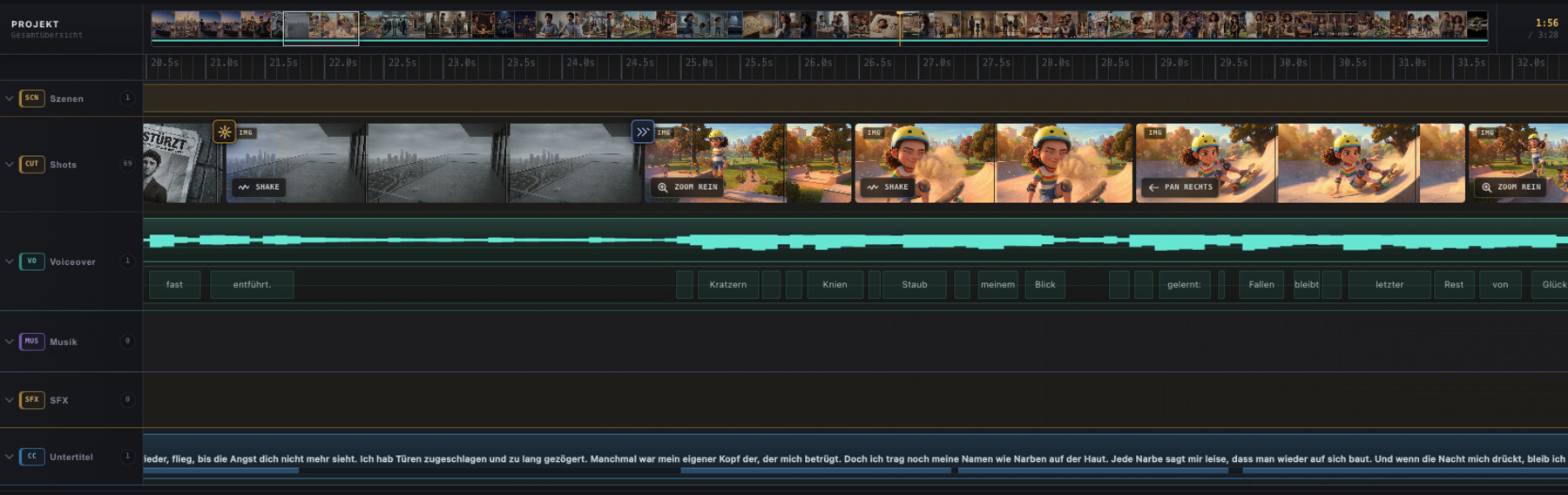
Task: Select the voiceover word "von"
Action: [x=1500, y=285]
